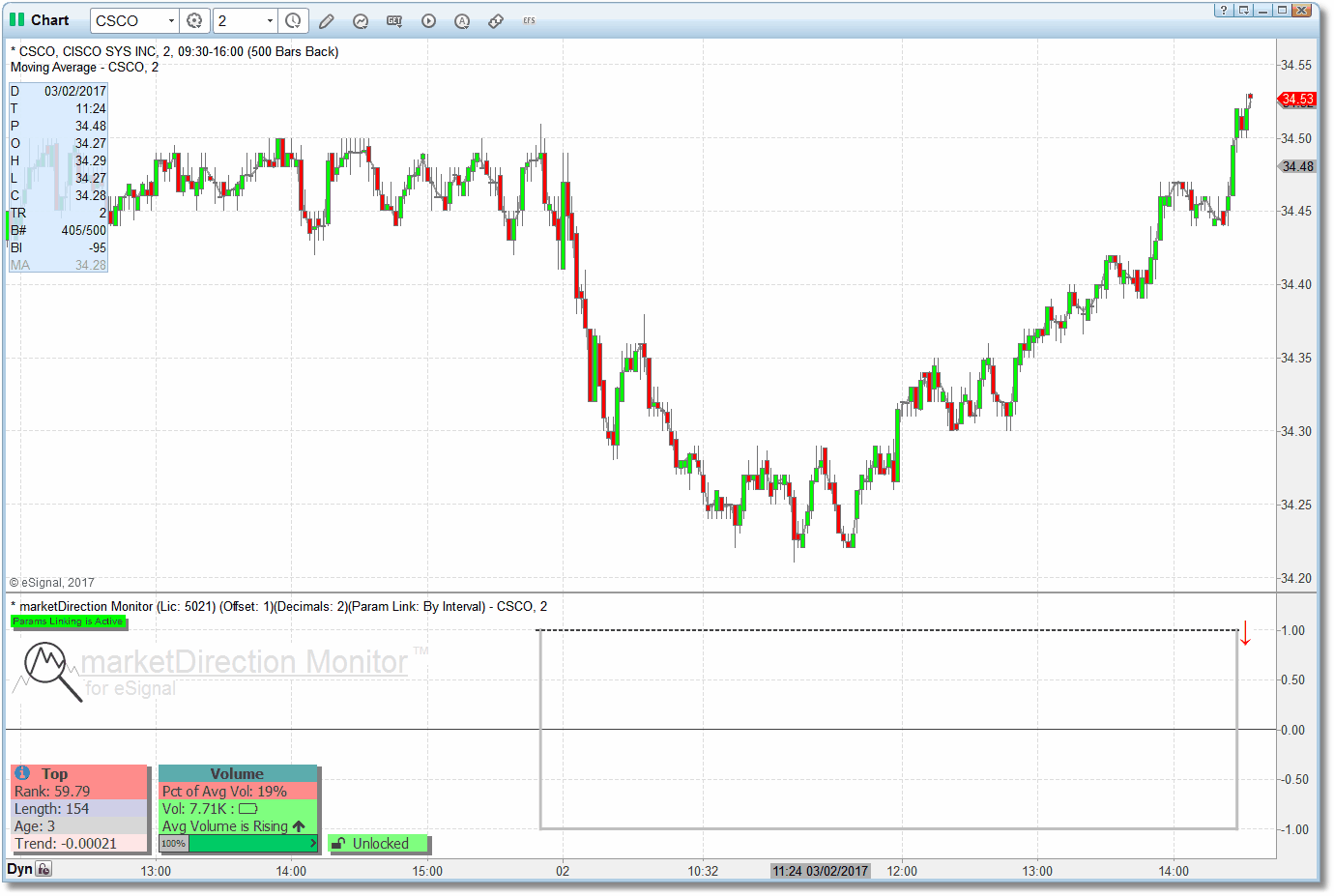Screen dimensions: 1334x896
Task: Click the 100% volume bar label
Action: click(173, 844)
